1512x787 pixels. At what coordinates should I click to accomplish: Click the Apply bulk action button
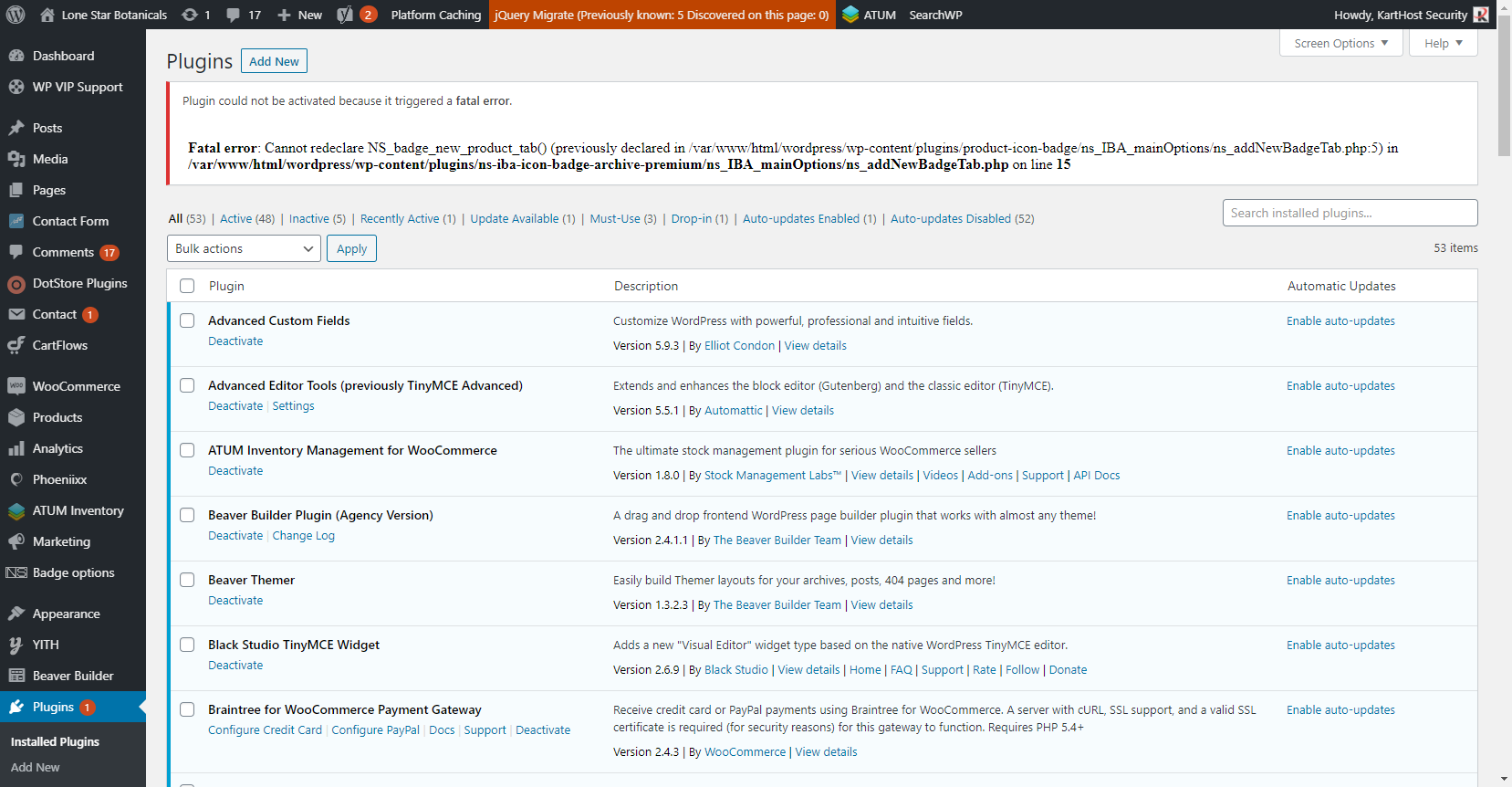coord(351,248)
